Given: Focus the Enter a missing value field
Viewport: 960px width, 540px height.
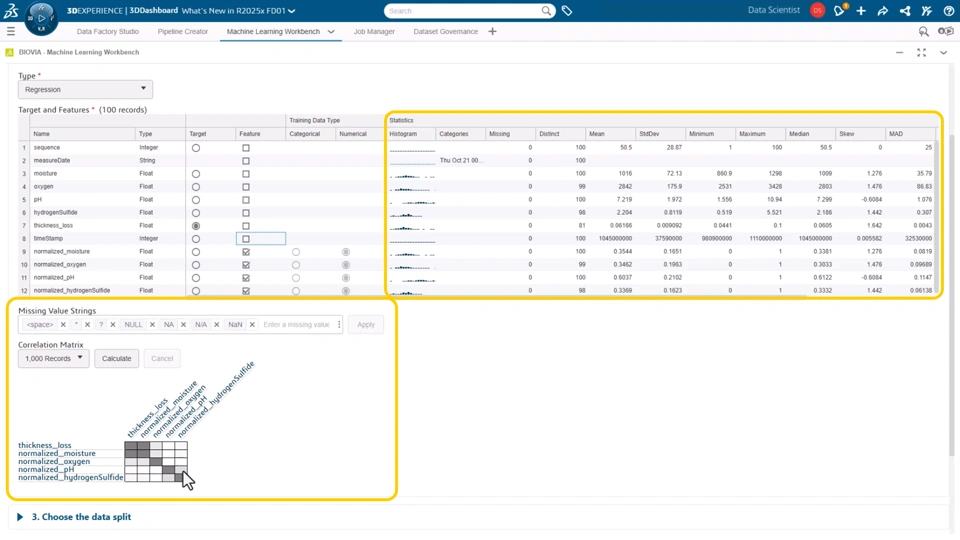Looking at the screenshot, I should pos(296,324).
